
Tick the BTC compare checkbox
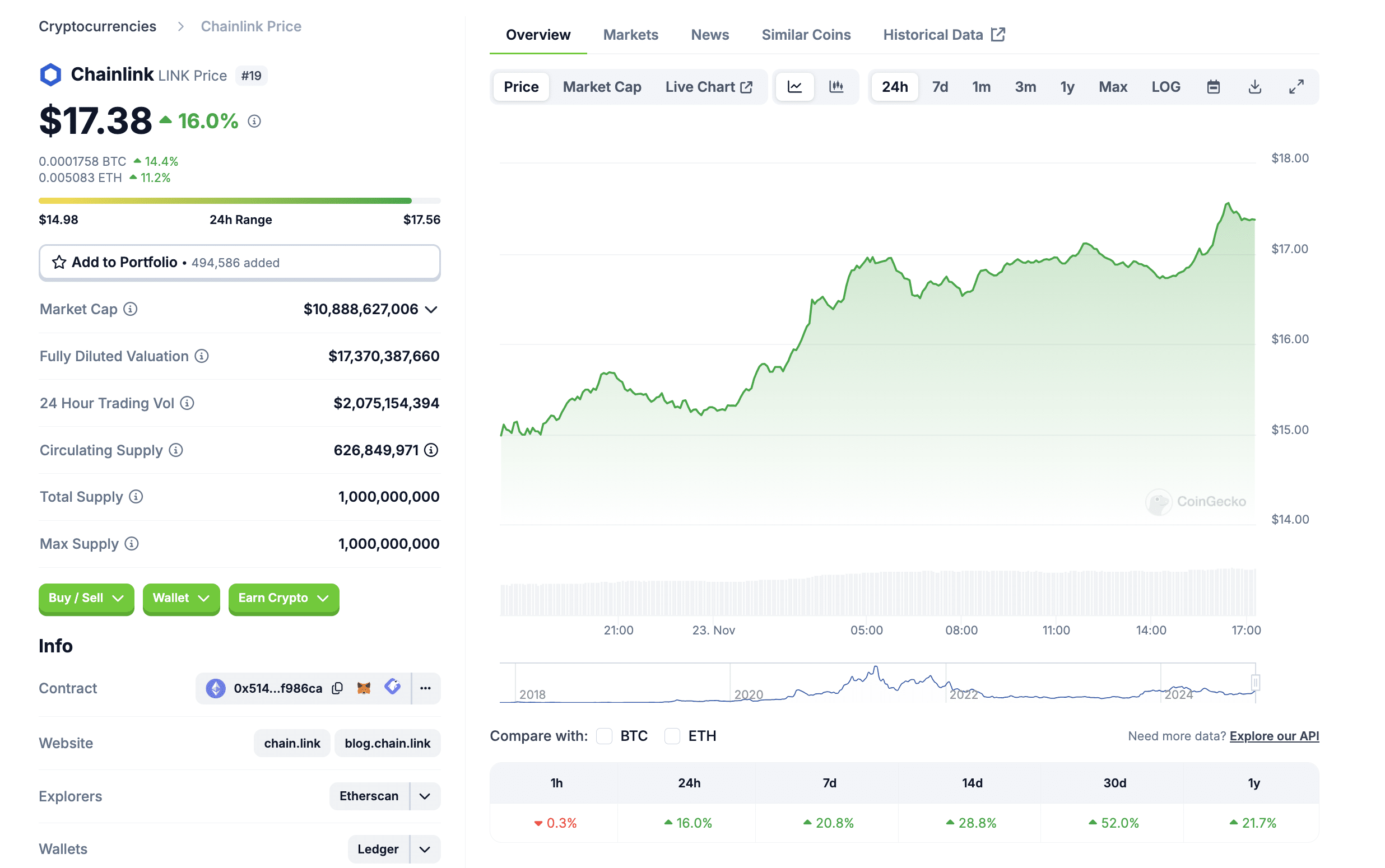[x=604, y=736]
